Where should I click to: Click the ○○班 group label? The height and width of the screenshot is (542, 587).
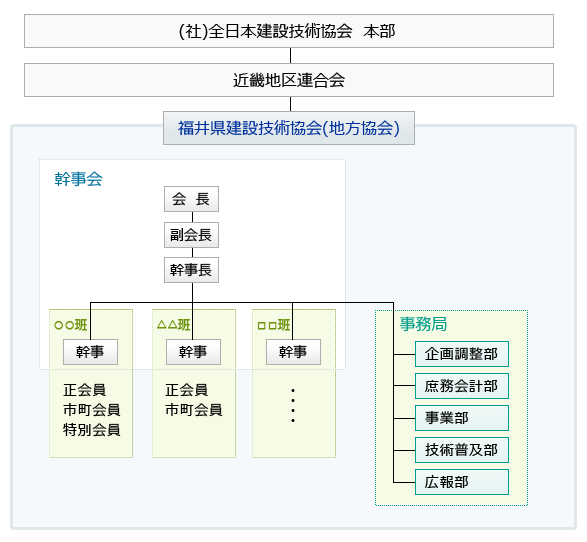[70, 325]
